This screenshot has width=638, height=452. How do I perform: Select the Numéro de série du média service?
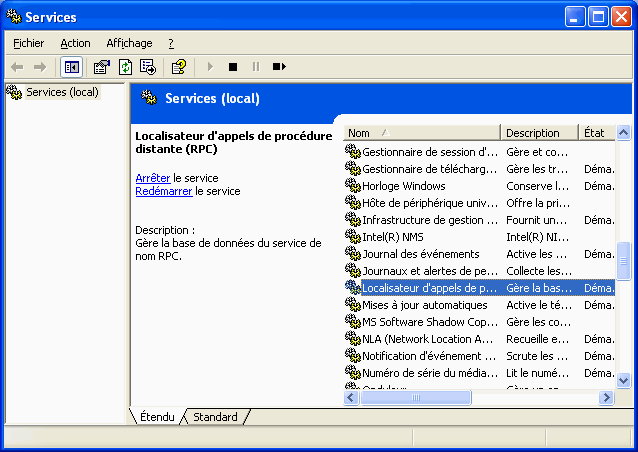click(480, 373)
